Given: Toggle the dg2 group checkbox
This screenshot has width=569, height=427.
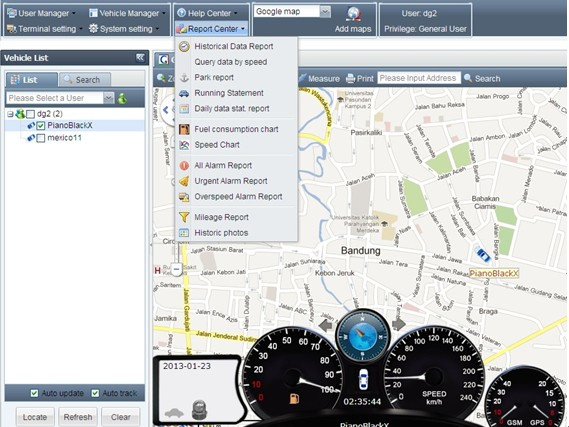Looking at the screenshot, I should tap(30, 114).
